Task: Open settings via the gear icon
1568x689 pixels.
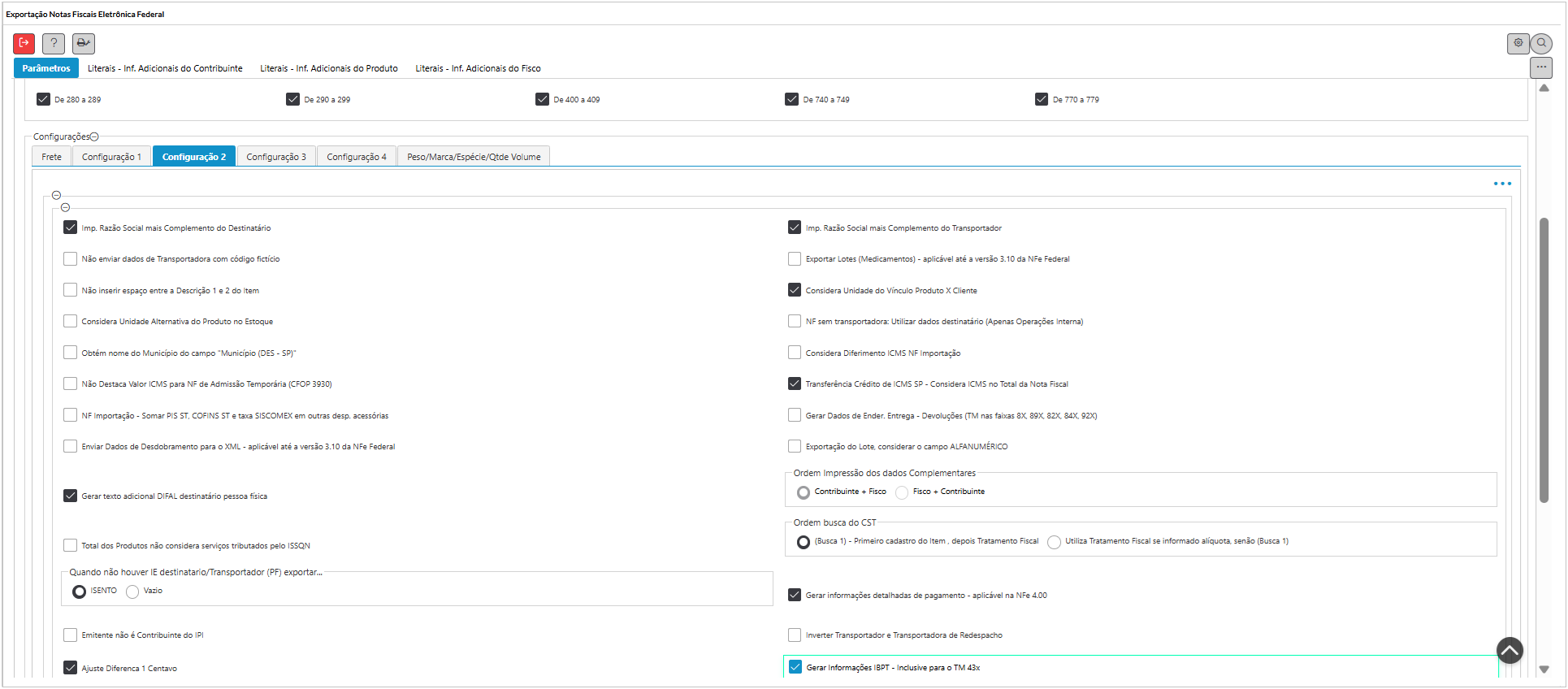Action: click(1518, 43)
